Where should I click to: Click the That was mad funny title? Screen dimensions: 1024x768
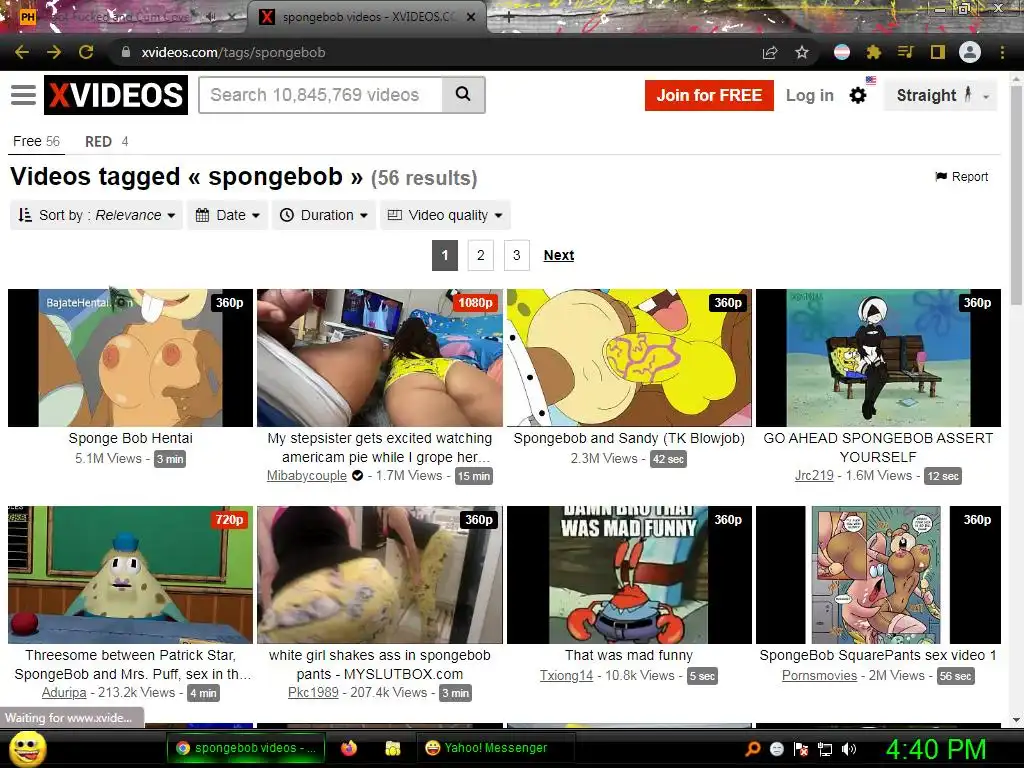pyautogui.click(x=629, y=655)
